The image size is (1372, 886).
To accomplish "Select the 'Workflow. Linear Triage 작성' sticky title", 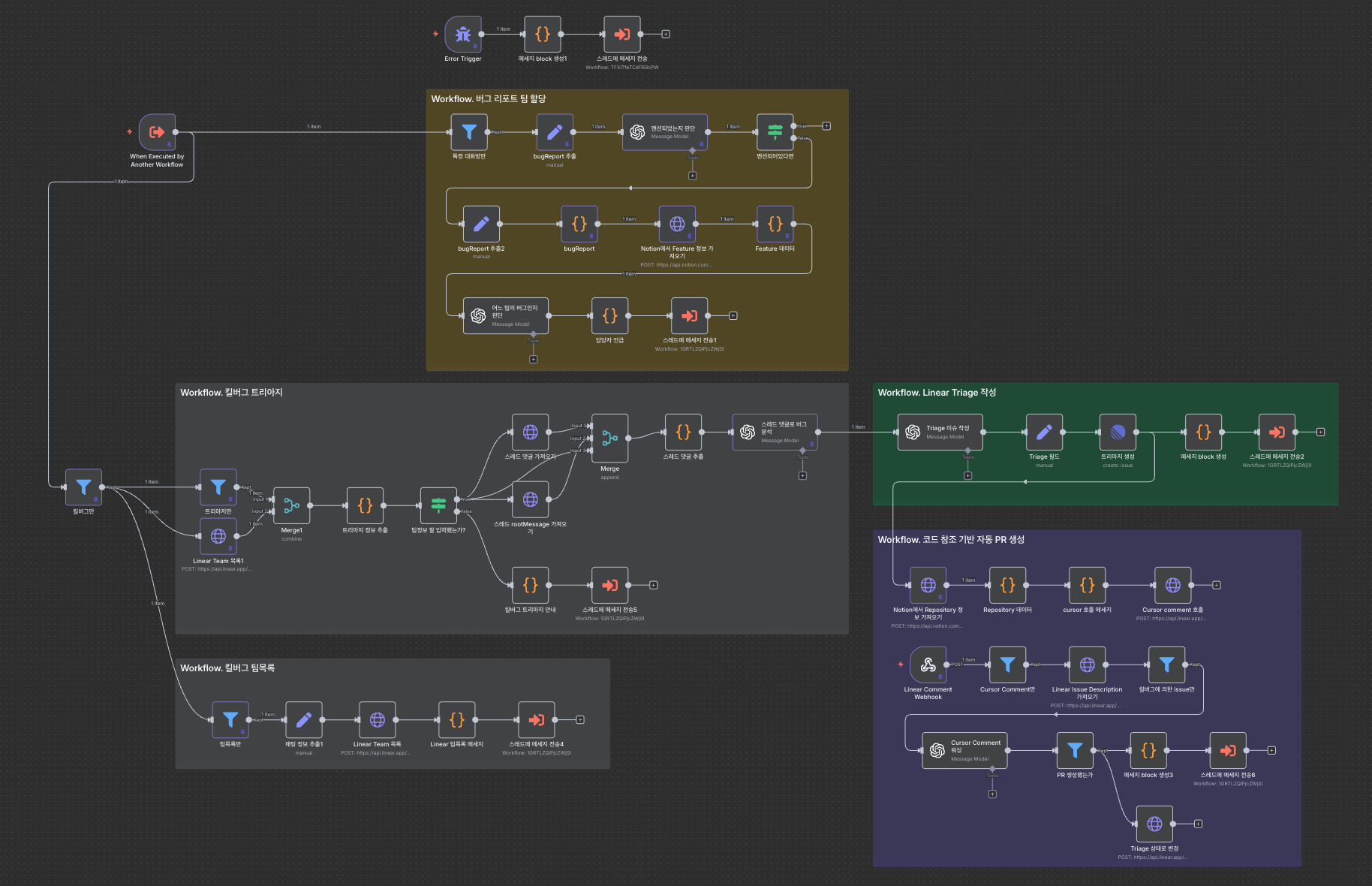I will tap(937, 393).
